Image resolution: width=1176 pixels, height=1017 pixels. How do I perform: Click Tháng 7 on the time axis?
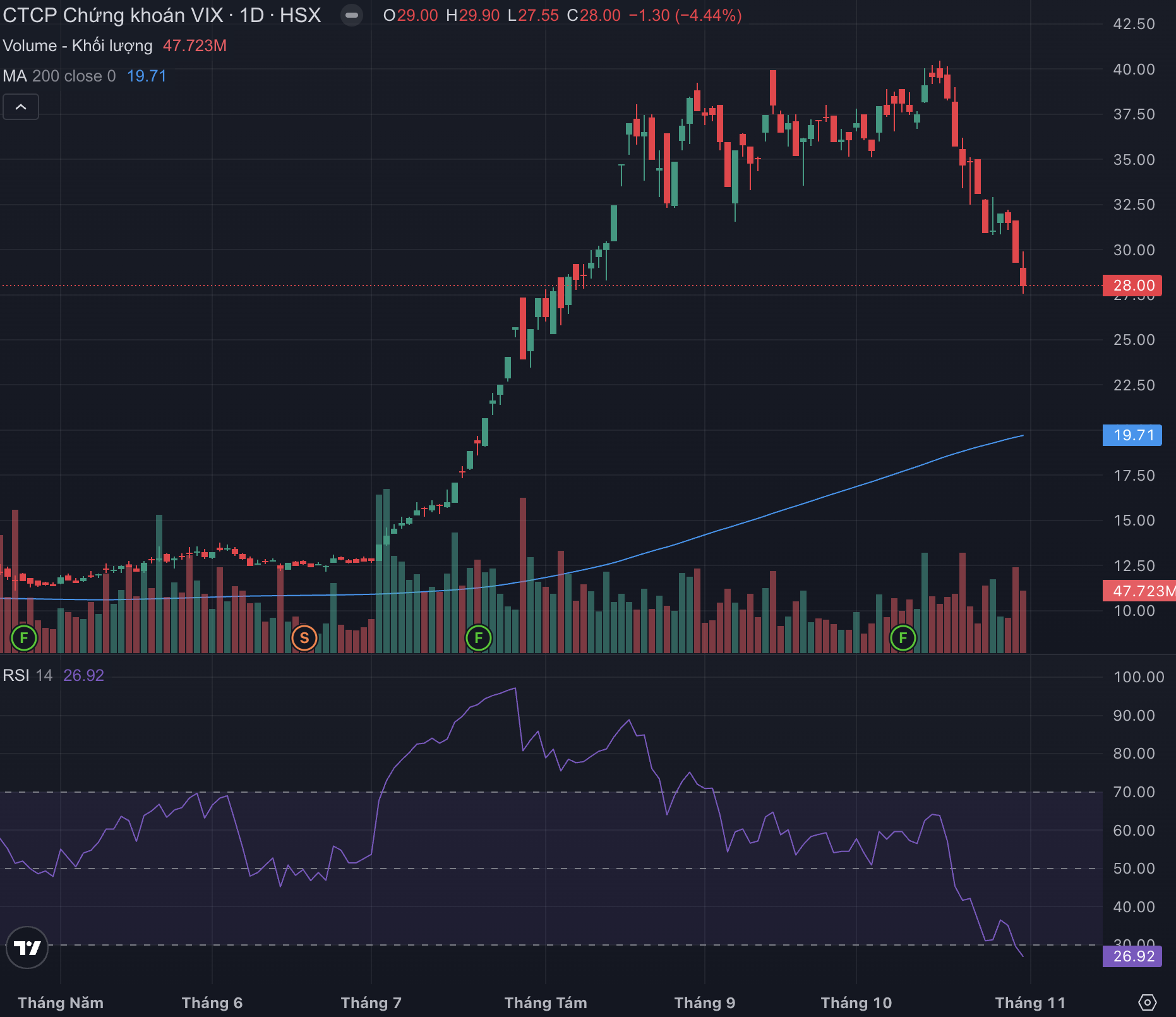click(371, 1003)
